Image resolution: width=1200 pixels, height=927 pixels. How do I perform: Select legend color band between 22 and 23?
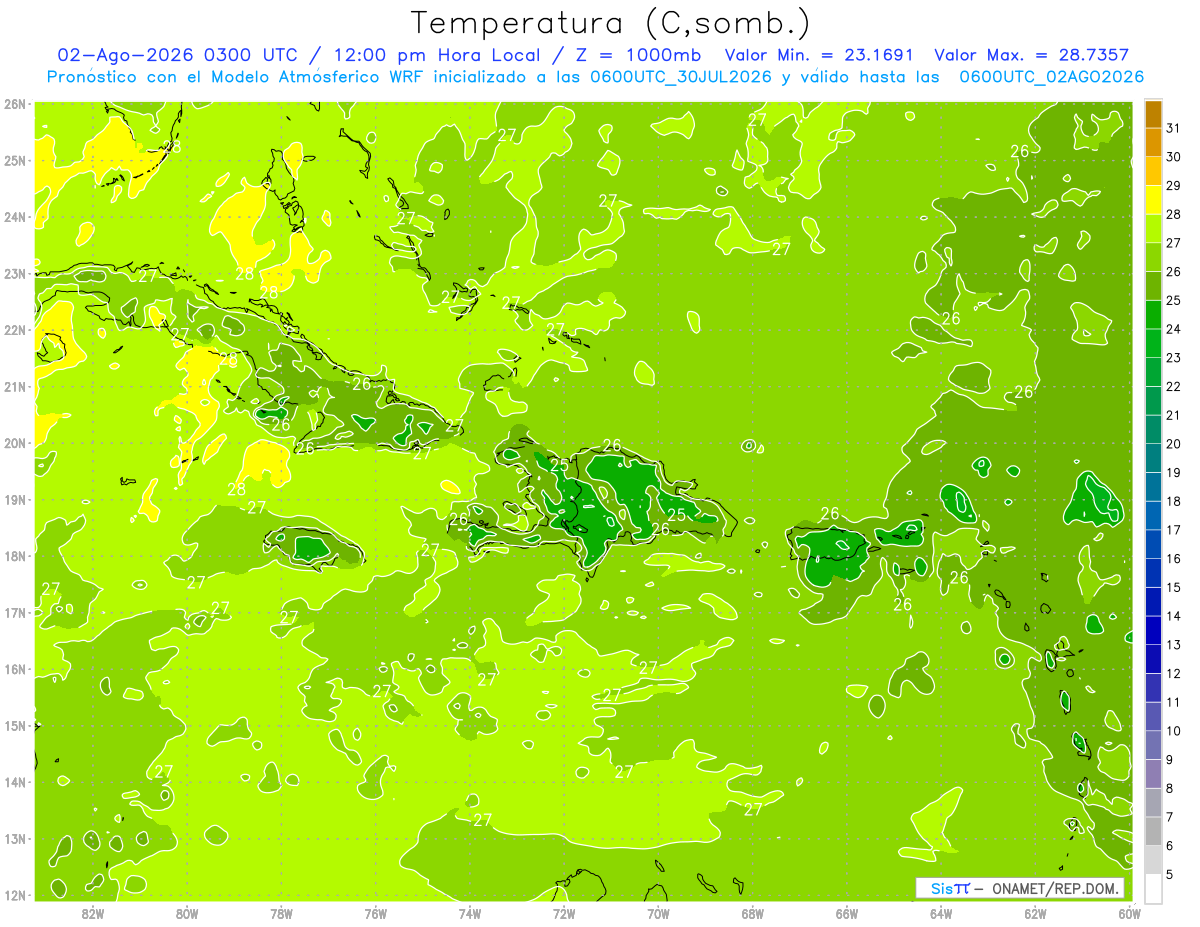(x=1153, y=373)
